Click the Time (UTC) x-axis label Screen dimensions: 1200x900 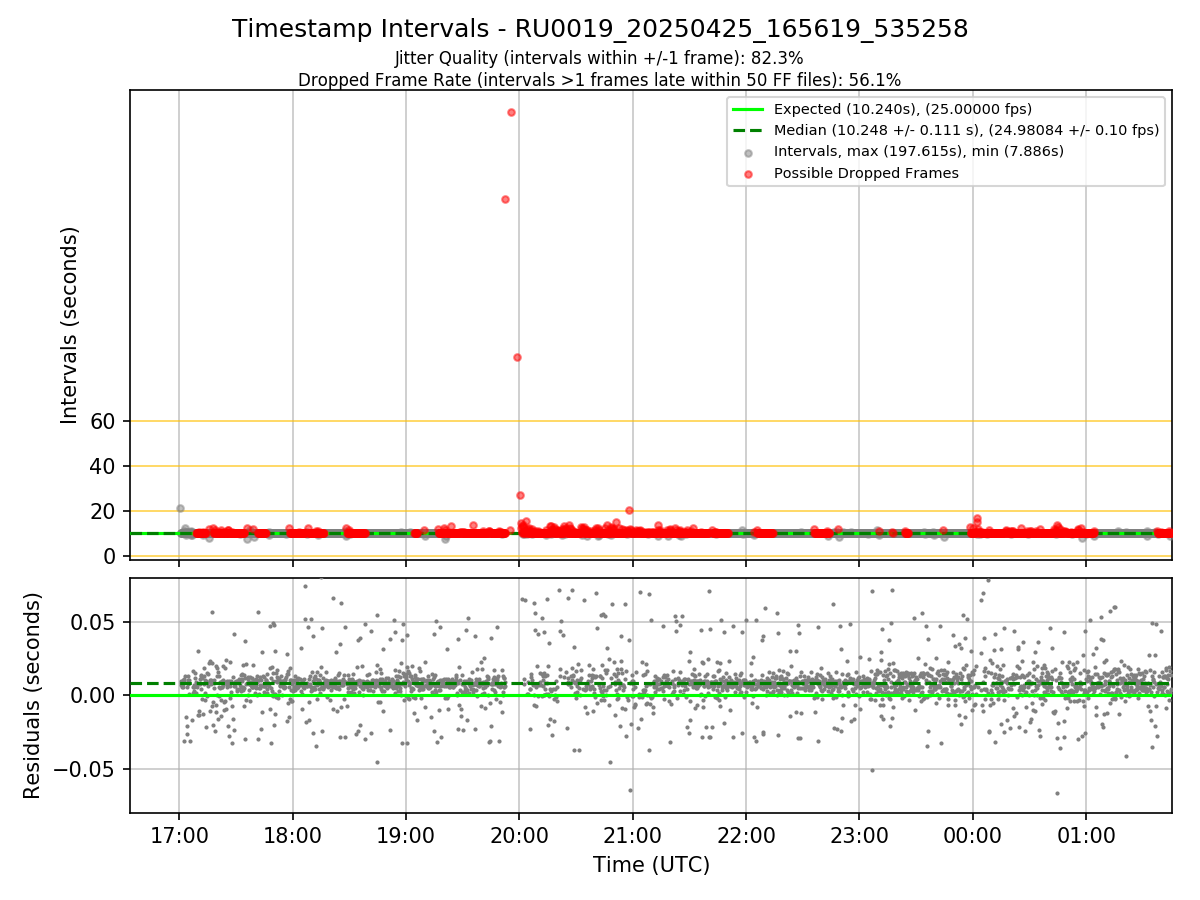coord(651,865)
